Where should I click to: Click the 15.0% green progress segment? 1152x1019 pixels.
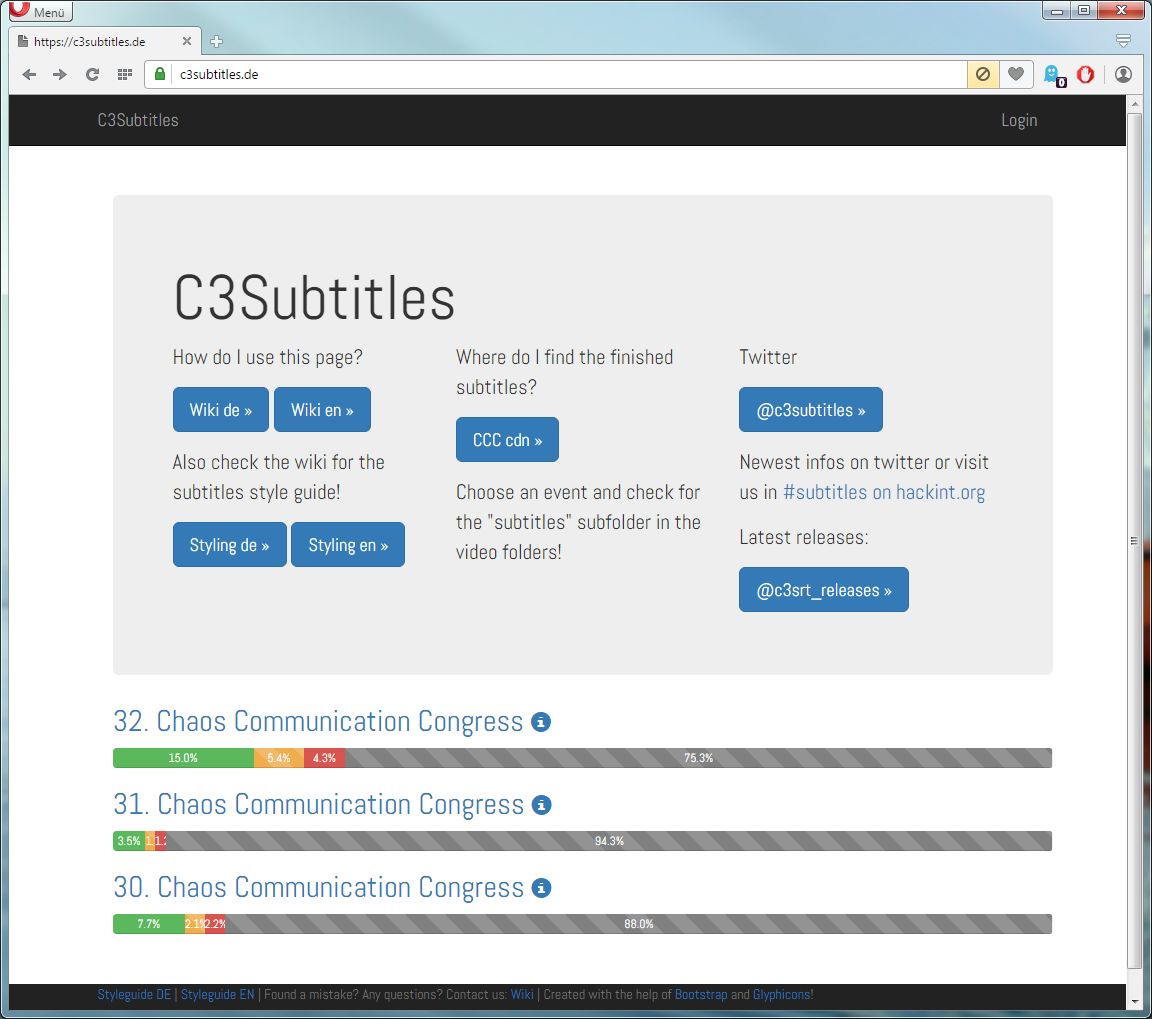pyautogui.click(x=183, y=757)
